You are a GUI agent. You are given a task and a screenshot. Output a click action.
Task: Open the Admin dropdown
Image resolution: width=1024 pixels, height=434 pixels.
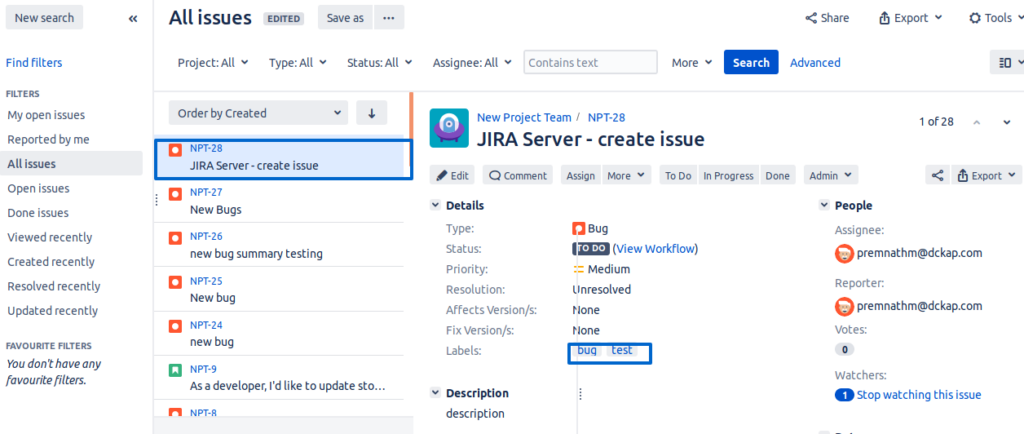click(831, 176)
